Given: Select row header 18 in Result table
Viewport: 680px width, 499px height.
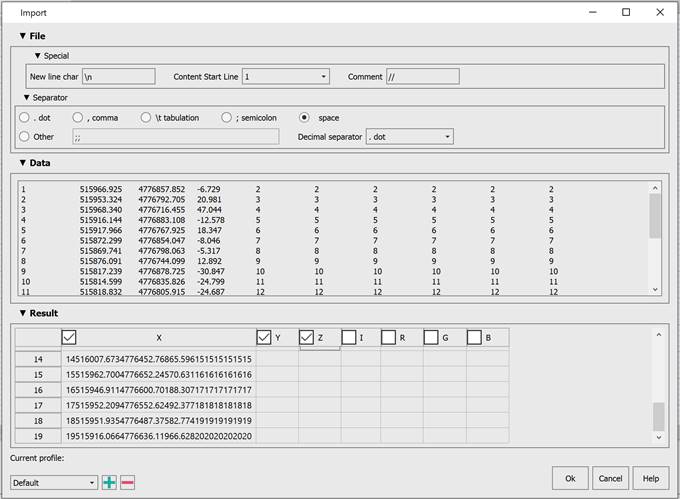Looking at the screenshot, I should pyautogui.click(x=38, y=421).
